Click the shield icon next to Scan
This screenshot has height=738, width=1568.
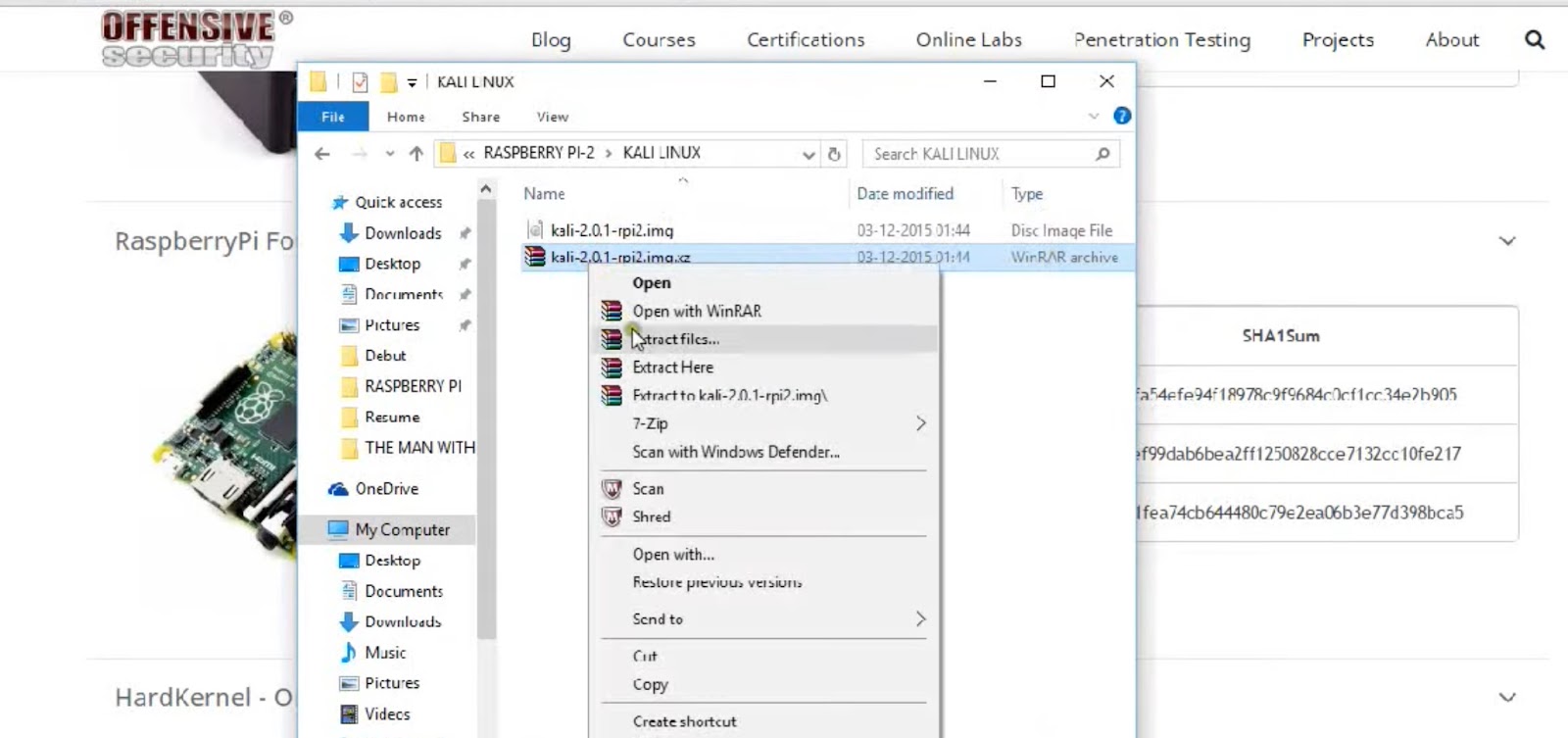coord(612,488)
